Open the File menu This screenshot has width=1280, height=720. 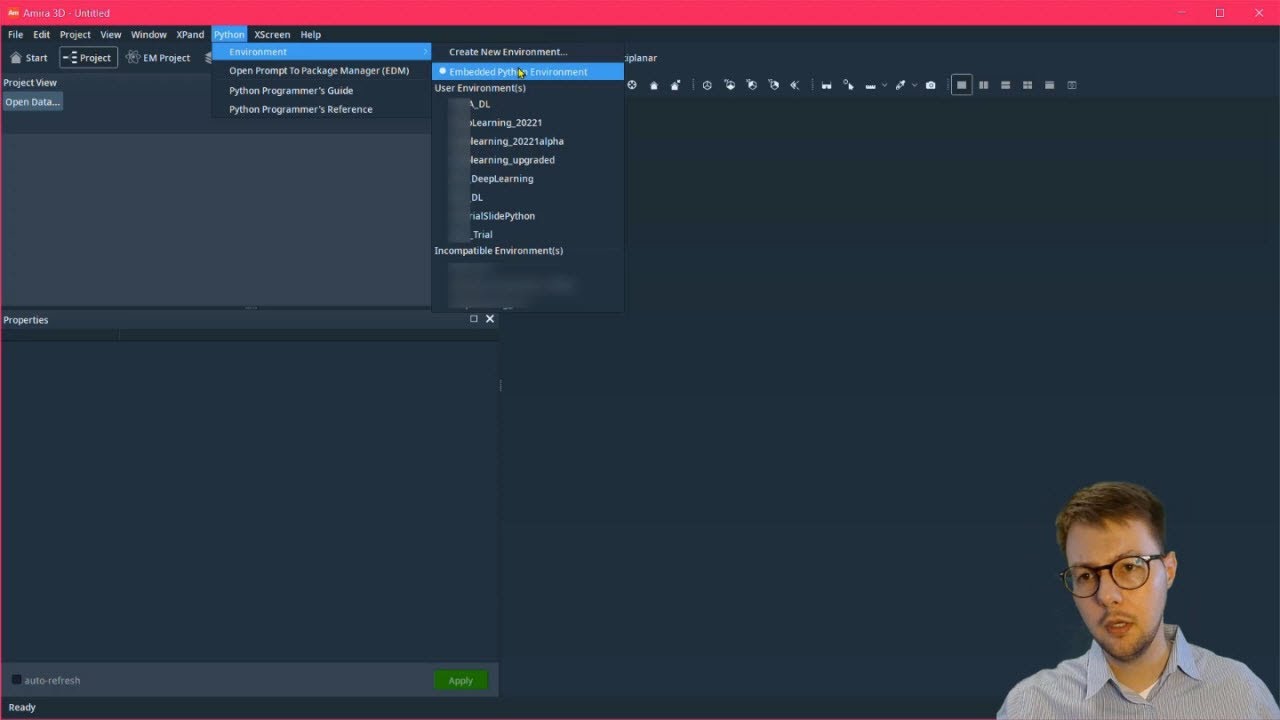click(15, 34)
